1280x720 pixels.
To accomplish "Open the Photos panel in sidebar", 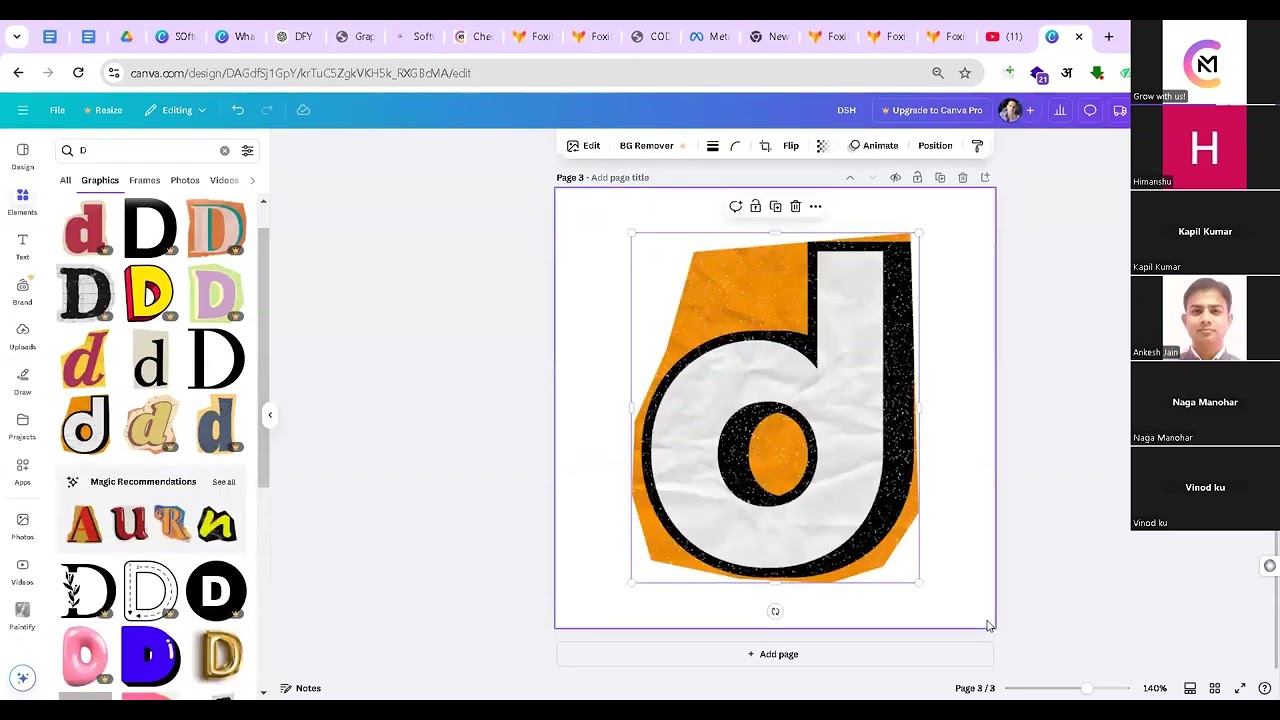I will tap(22, 527).
